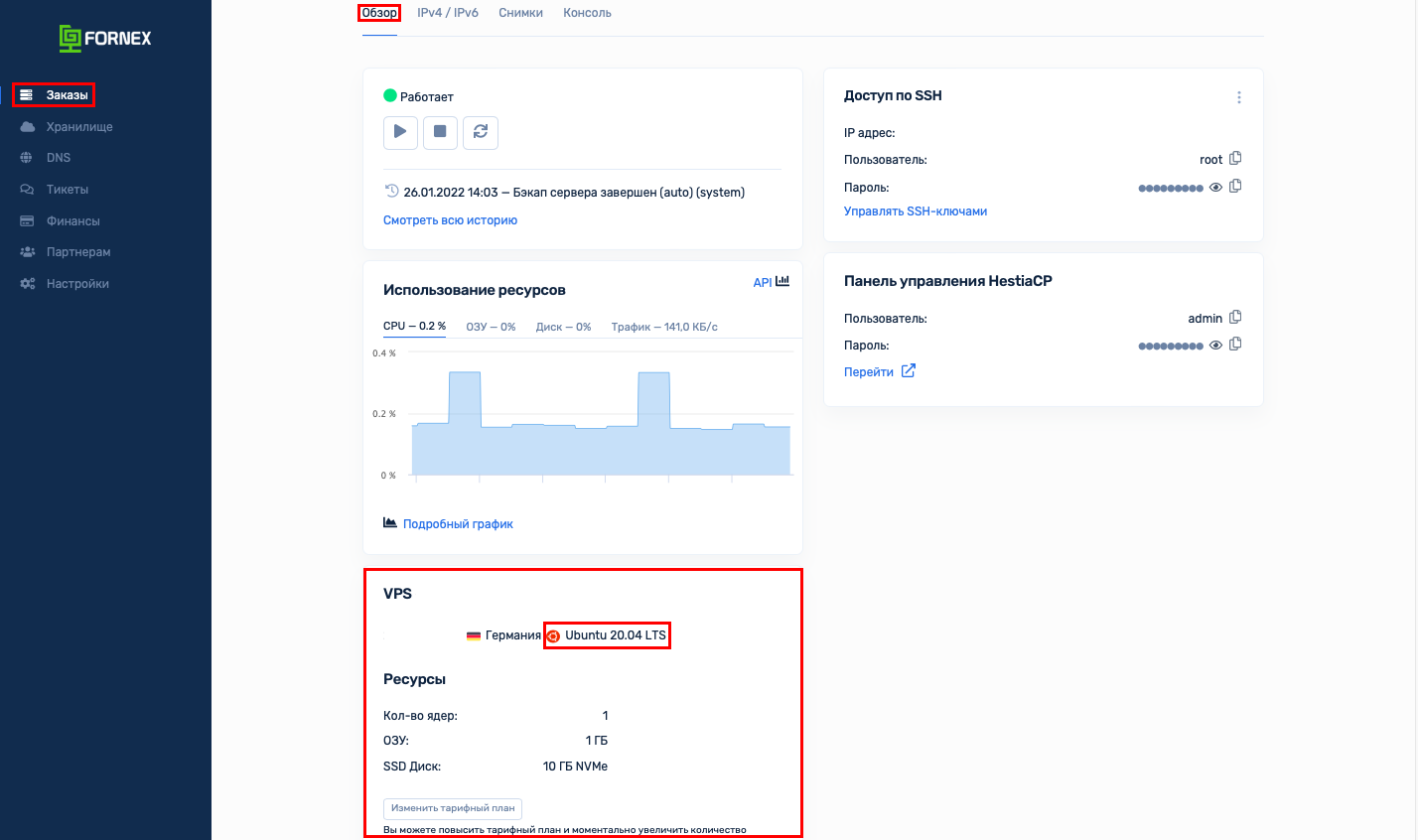This screenshot has height=840, width=1418.
Task: Click the Хранилище cloud icon
Action: coord(28,127)
